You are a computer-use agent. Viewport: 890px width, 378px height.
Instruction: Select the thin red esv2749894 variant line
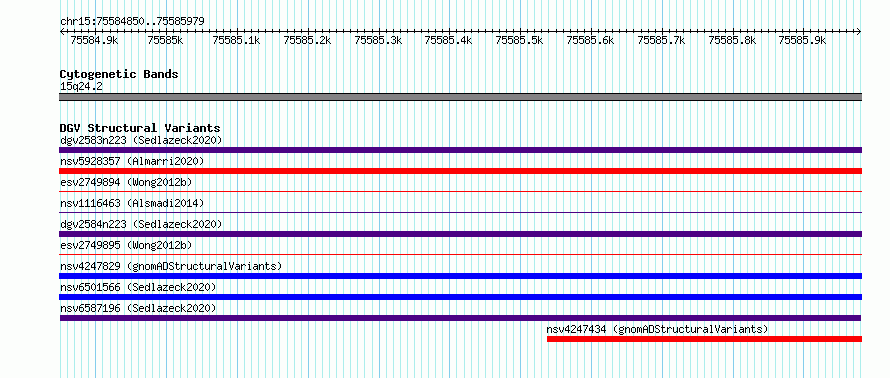click(x=460, y=192)
